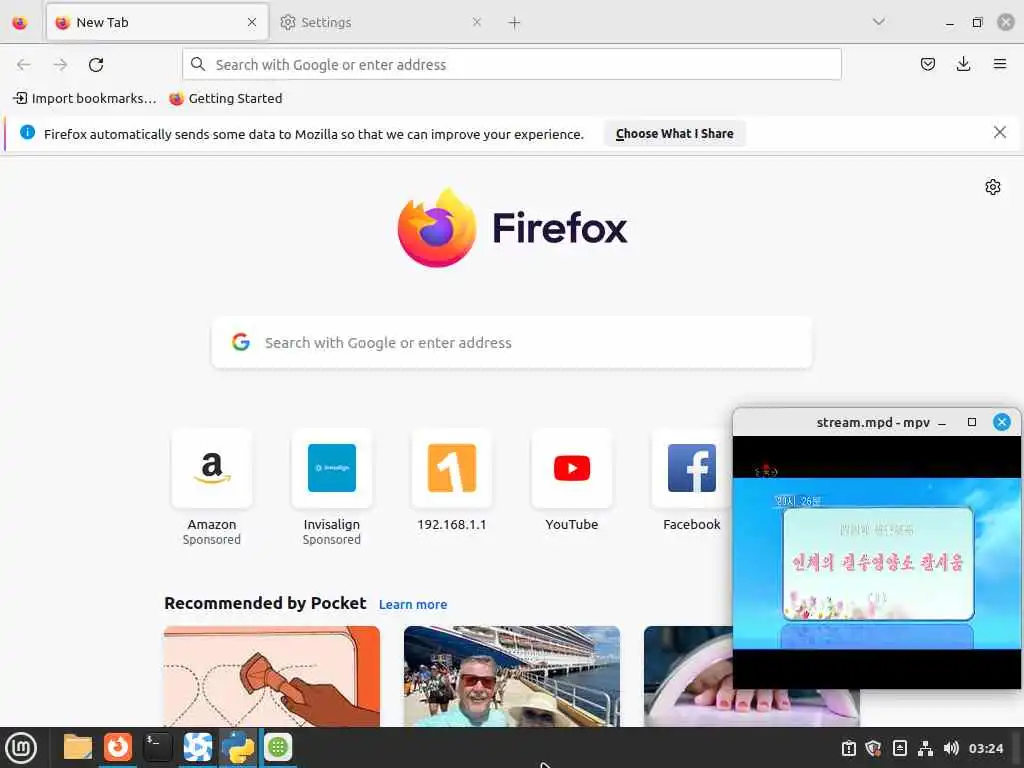Go back using the back arrow
The height and width of the screenshot is (768, 1024).
[x=24, y=65]
